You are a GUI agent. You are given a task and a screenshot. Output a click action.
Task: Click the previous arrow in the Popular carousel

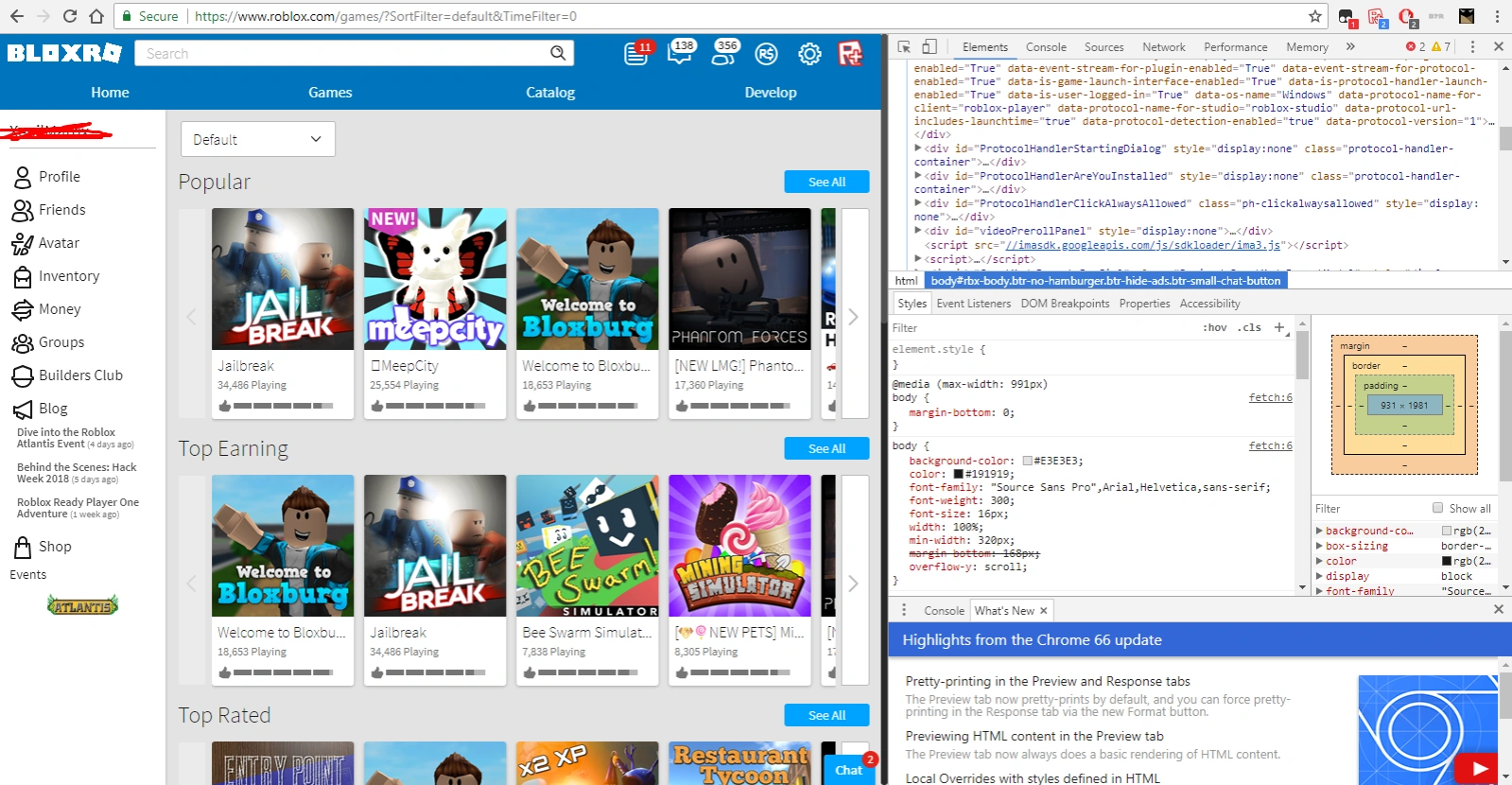click(x=192, y=317)
